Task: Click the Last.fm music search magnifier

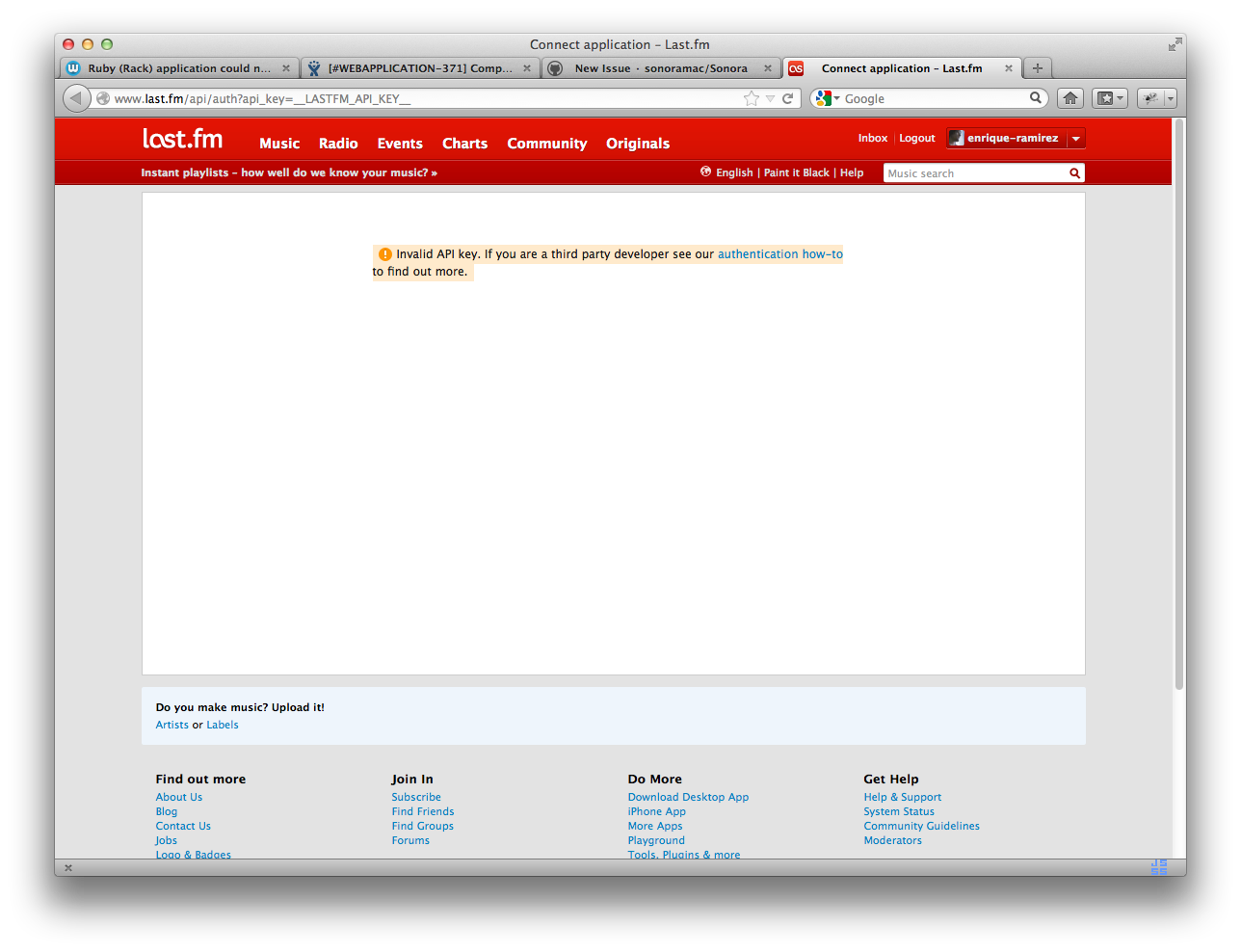Action: (x=1074, y=173)
